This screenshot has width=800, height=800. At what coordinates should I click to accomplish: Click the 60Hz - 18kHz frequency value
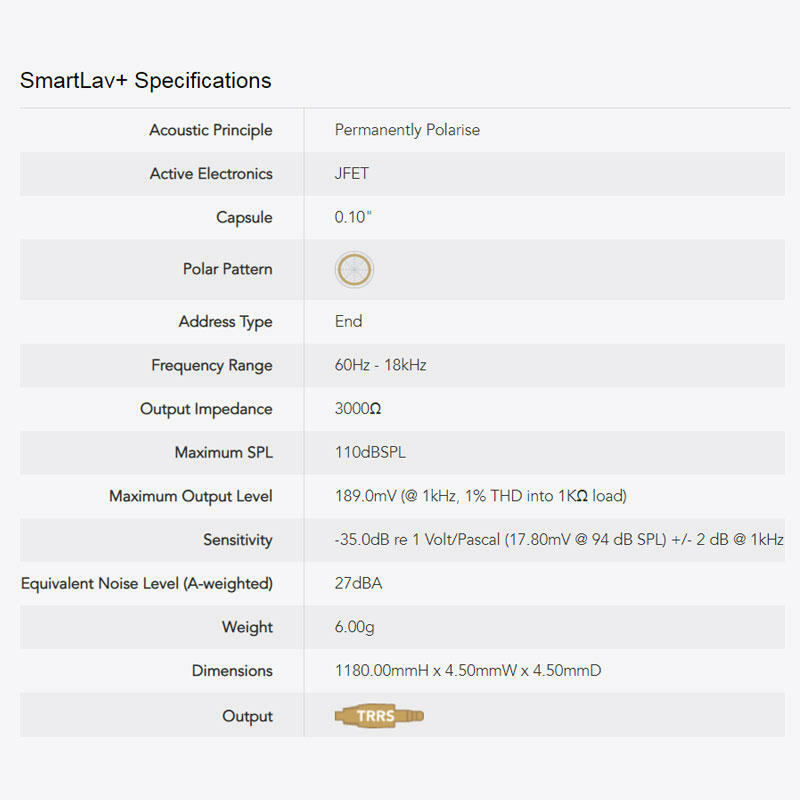380,365
